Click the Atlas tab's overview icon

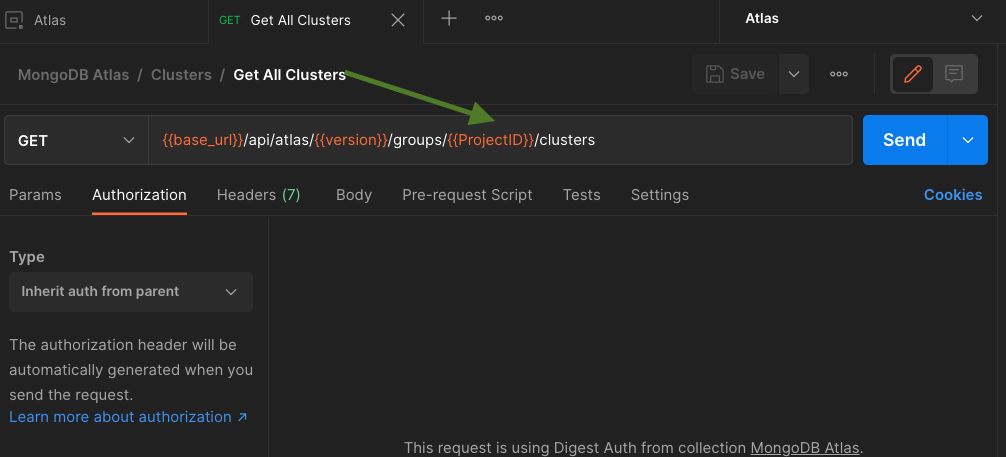pos(14,21)
